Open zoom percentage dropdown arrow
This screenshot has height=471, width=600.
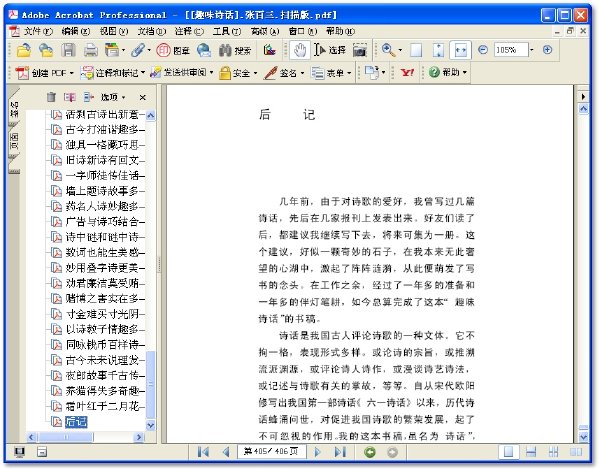[x=532, y=50]
